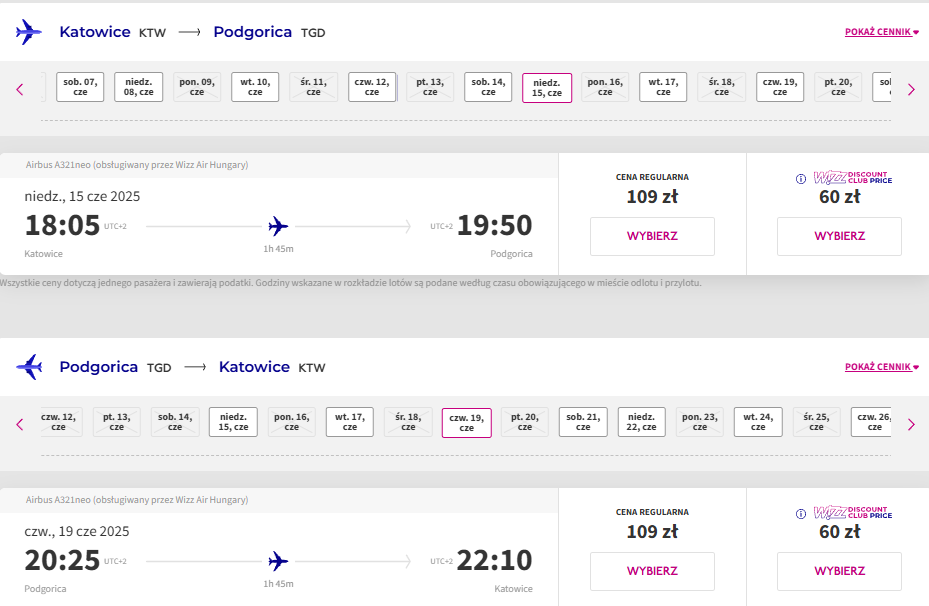The height and width of the screenshot is (606, 929).
Task: Open the Wizz Discount Club info icon for the return flight
Action: (x=800, y=514)
